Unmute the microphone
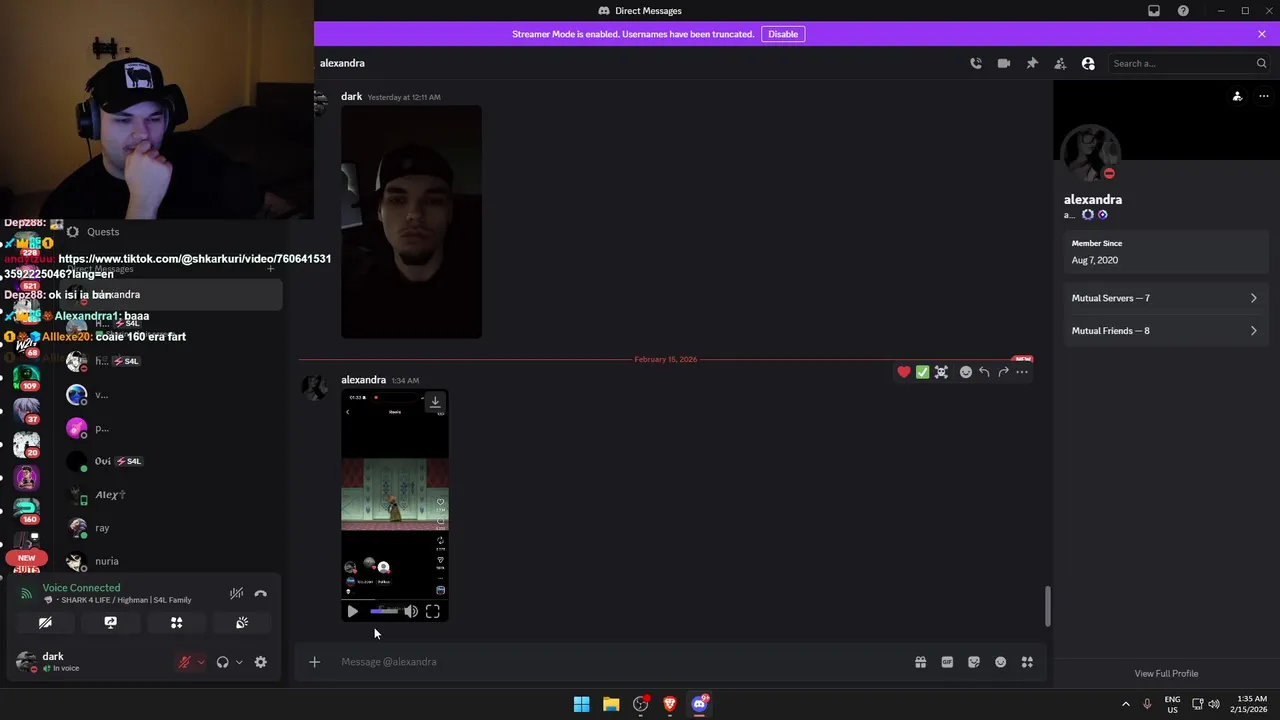 tap(184, 662)
